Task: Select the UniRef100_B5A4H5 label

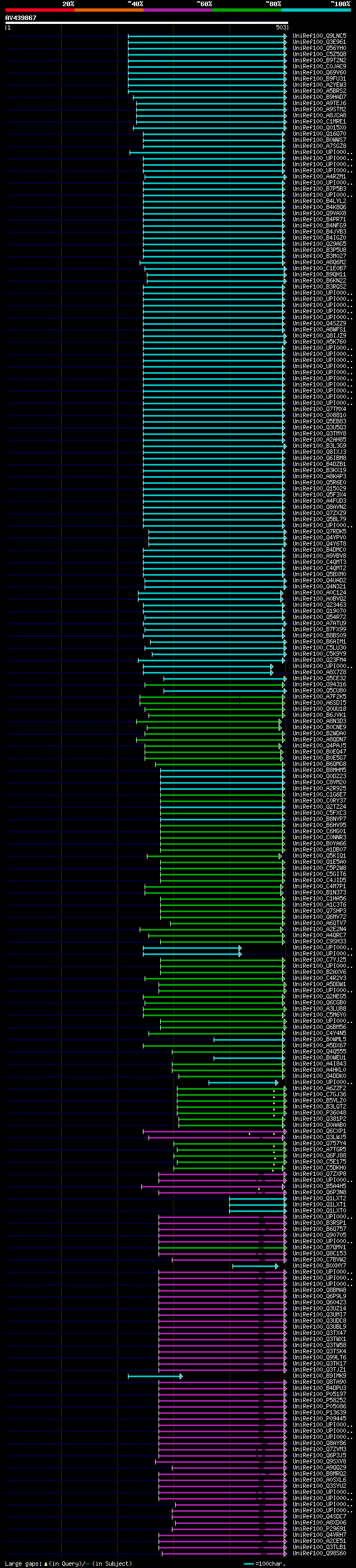Action: [x=319, y=1186]
